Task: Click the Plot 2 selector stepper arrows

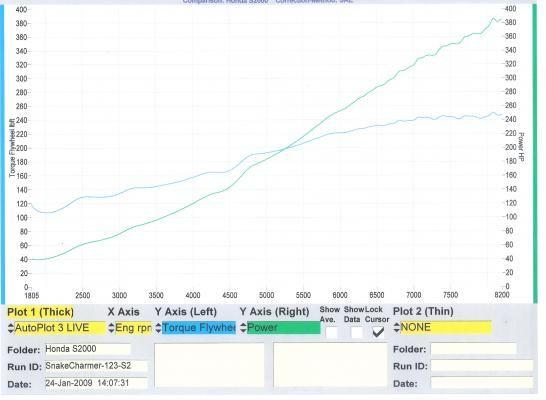Action: coord(397,327)
